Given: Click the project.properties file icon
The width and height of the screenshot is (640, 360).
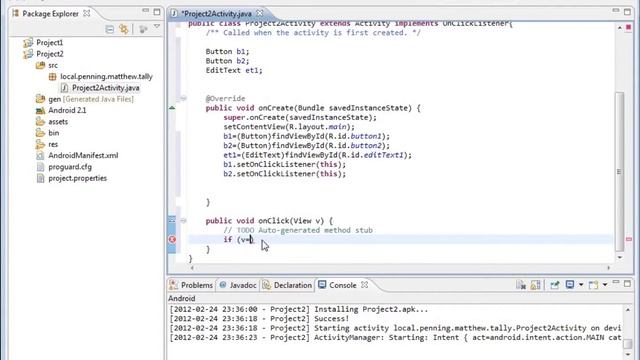Looking at the screenshot, I should [40, 178].
